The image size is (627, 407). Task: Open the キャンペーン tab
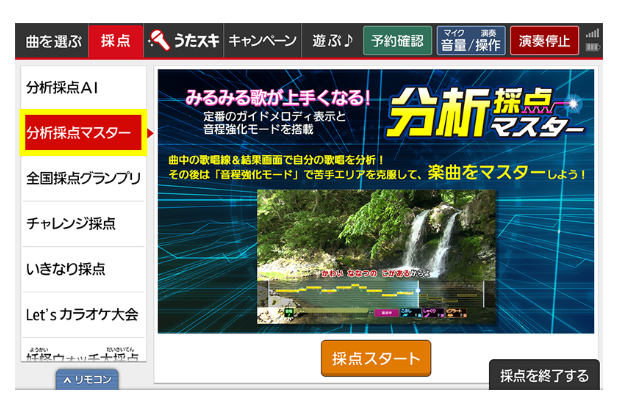(262, 41)
